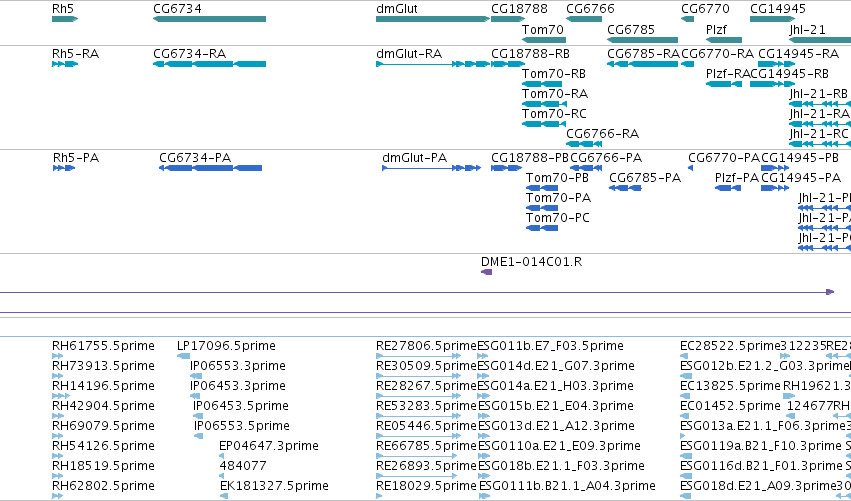The height and width of the screenshot is (501, 851).
Task: Click the CG6734-PA protein glyph
Action: (211, 168)
